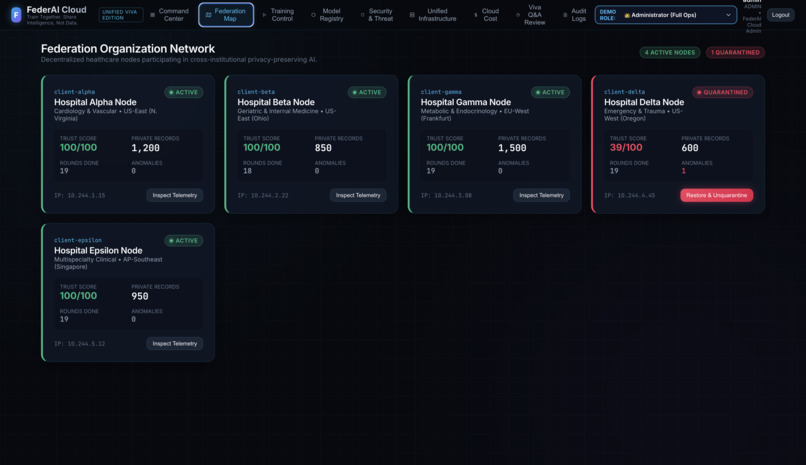Open Viva Q&A Review tab
This screenshot has width=806, height=465.
(531, 15)
